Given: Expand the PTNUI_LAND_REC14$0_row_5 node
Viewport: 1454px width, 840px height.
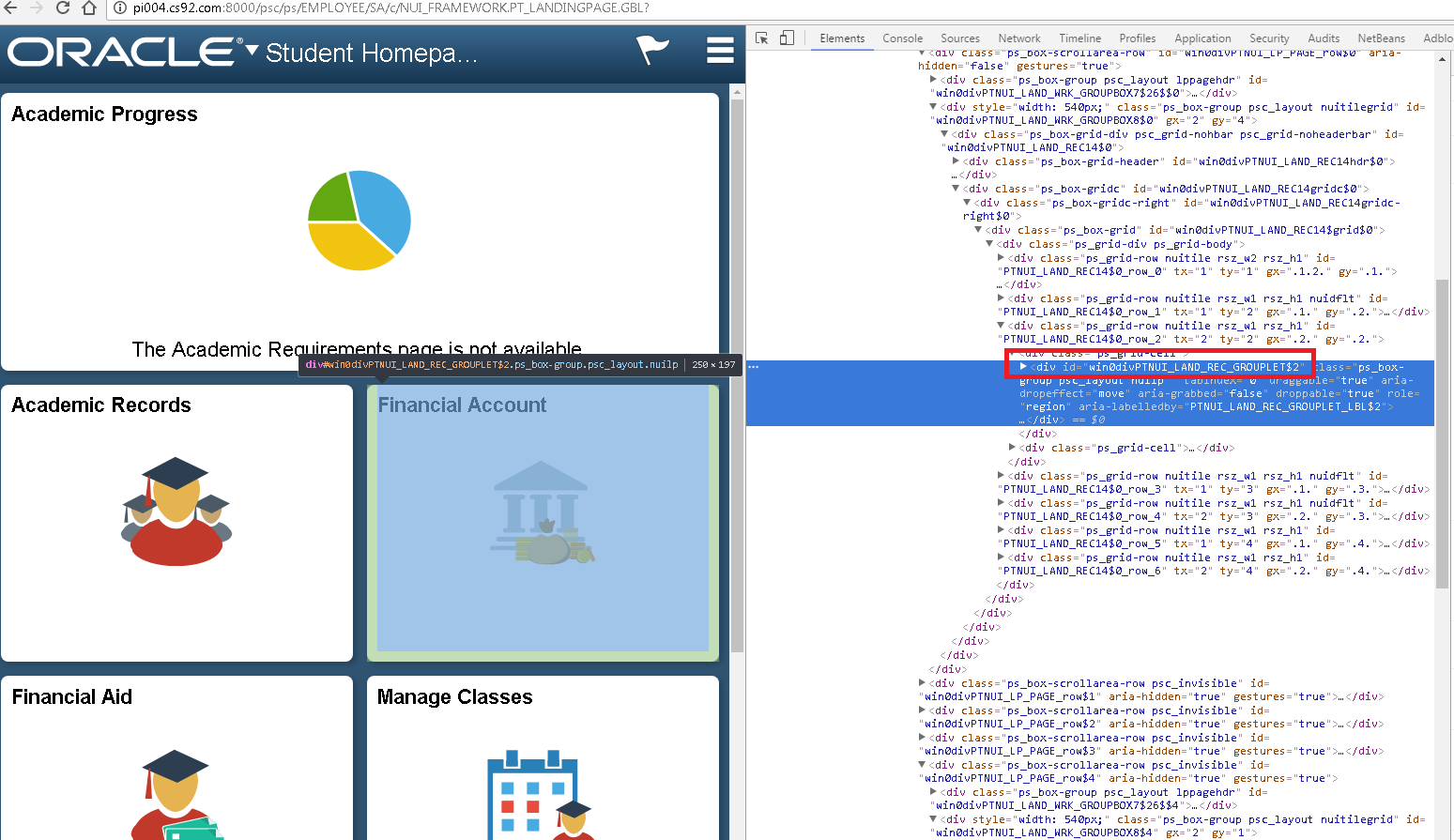Looking at the screenshot, I should [x=1001, y=530].
